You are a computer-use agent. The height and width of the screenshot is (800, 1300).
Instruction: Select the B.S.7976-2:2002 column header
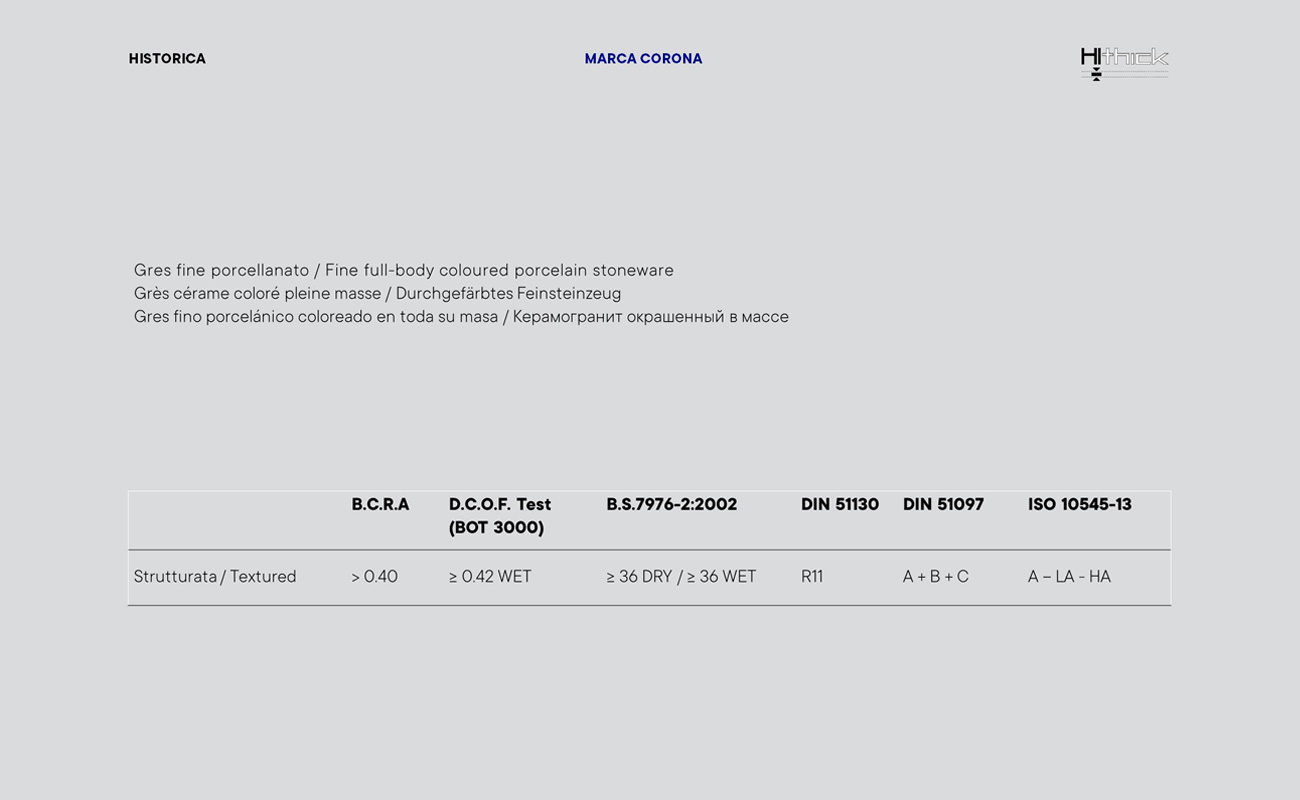(x=671, y=505)
